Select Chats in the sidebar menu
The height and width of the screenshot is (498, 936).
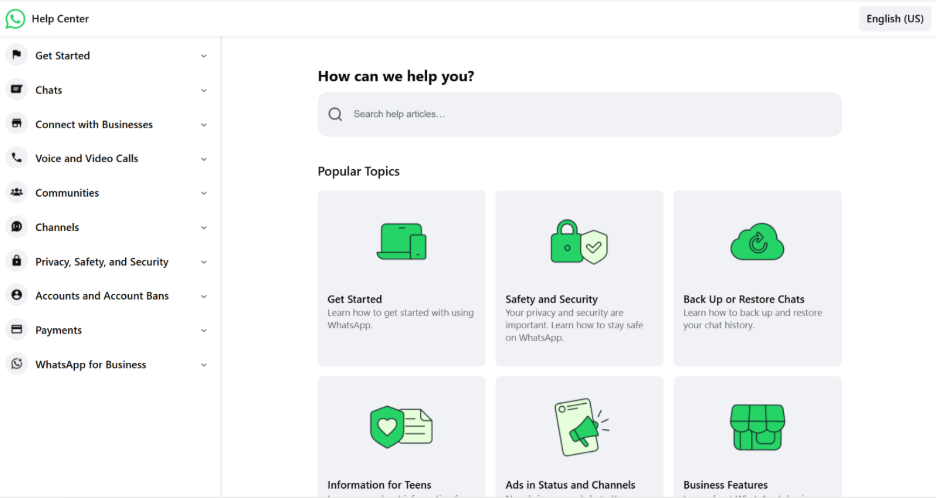(x=49, y=90)
